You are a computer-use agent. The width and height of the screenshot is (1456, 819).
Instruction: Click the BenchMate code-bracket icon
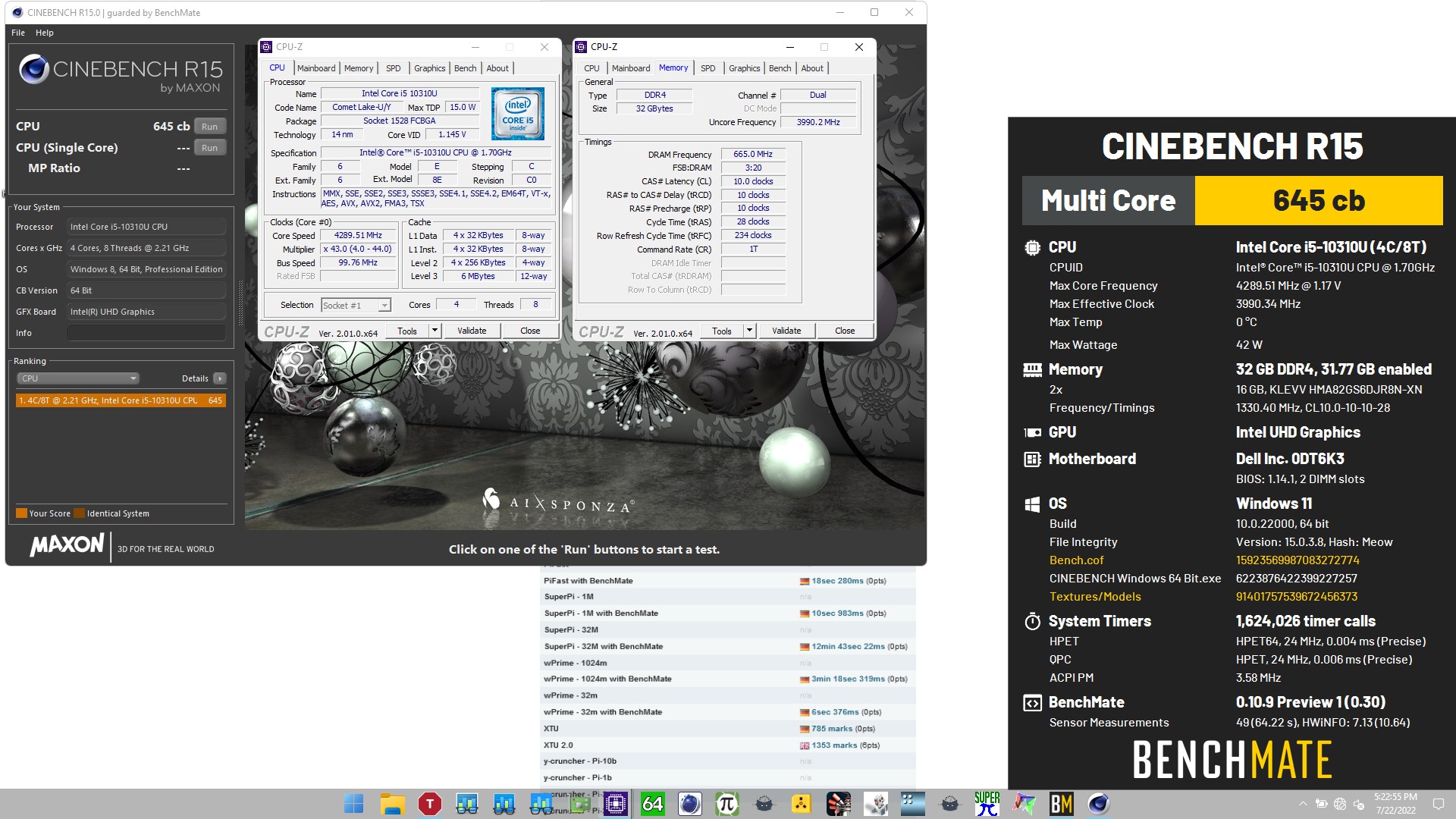pyautogui.click(x=1032, y=702)
